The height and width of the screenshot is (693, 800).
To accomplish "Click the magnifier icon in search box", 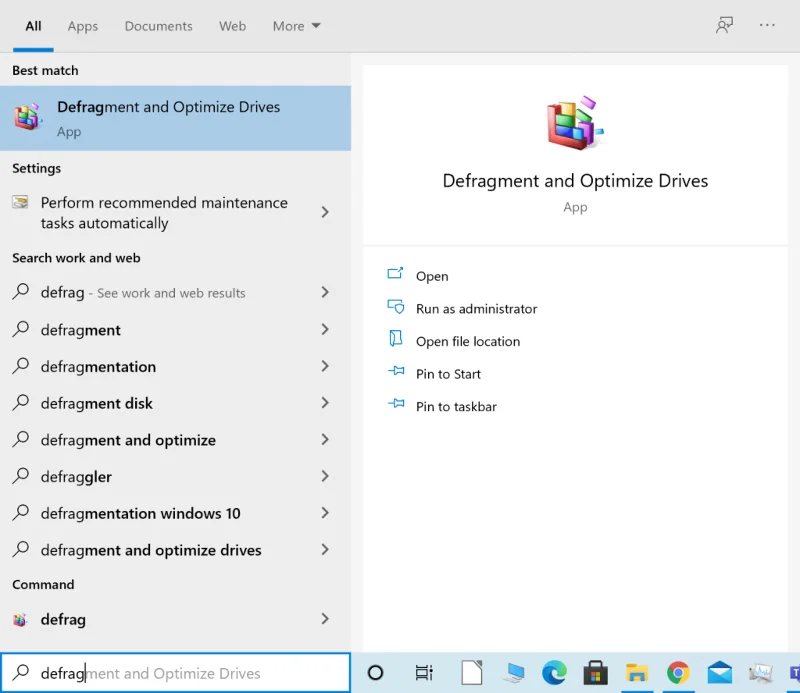I will (20, 672).
